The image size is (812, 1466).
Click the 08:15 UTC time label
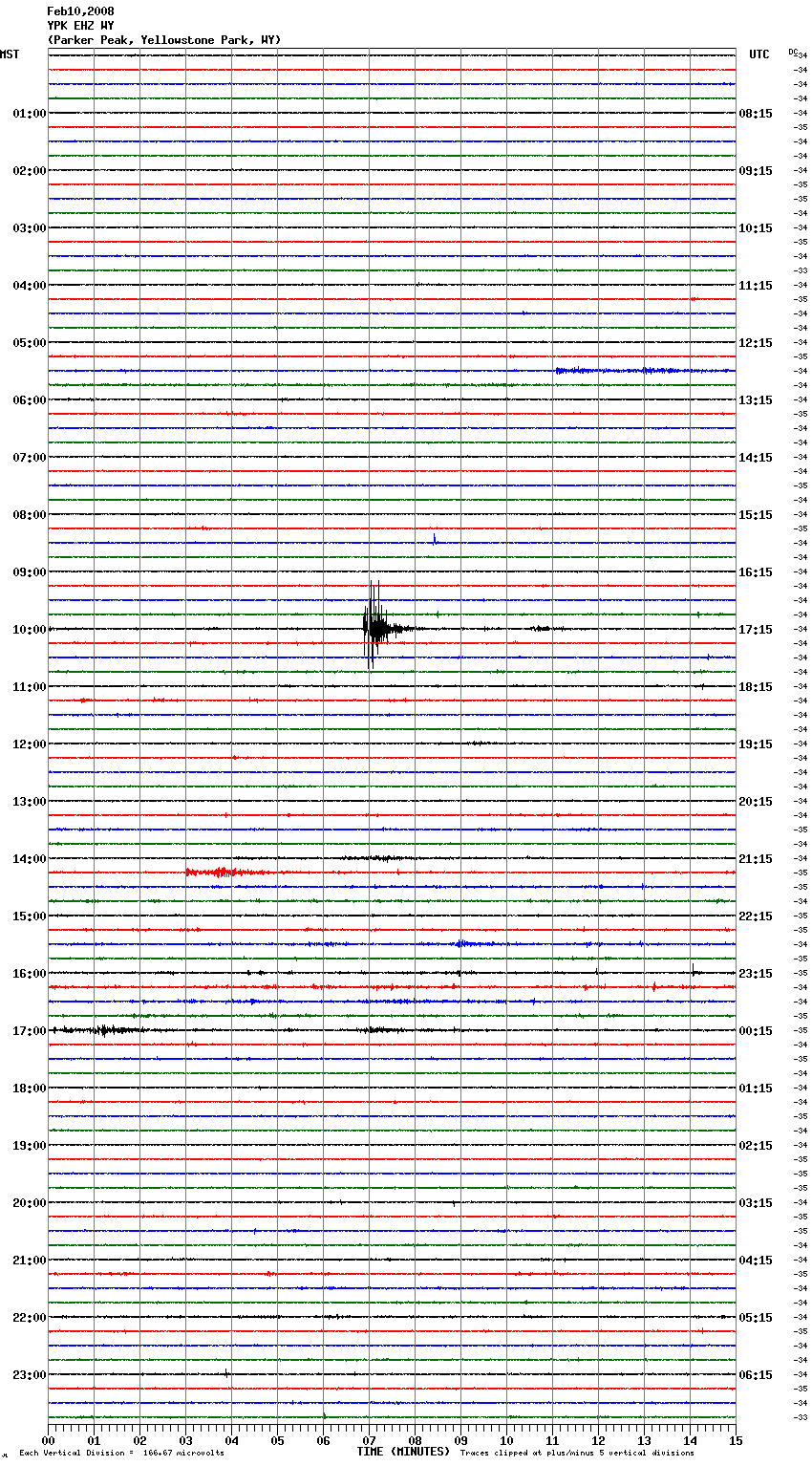tap(756, 113)
